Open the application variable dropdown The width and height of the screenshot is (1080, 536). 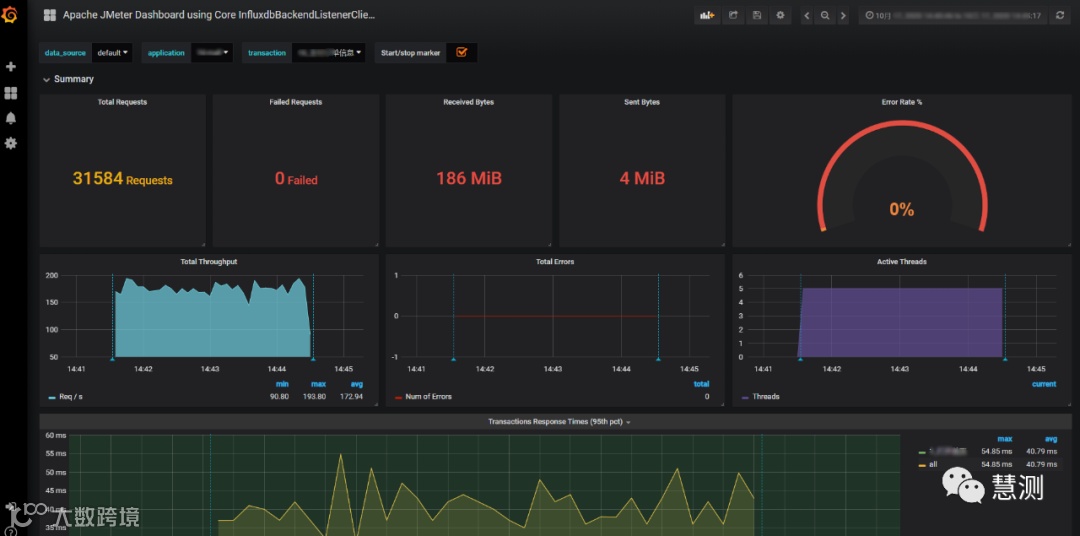tap(212, 53)
